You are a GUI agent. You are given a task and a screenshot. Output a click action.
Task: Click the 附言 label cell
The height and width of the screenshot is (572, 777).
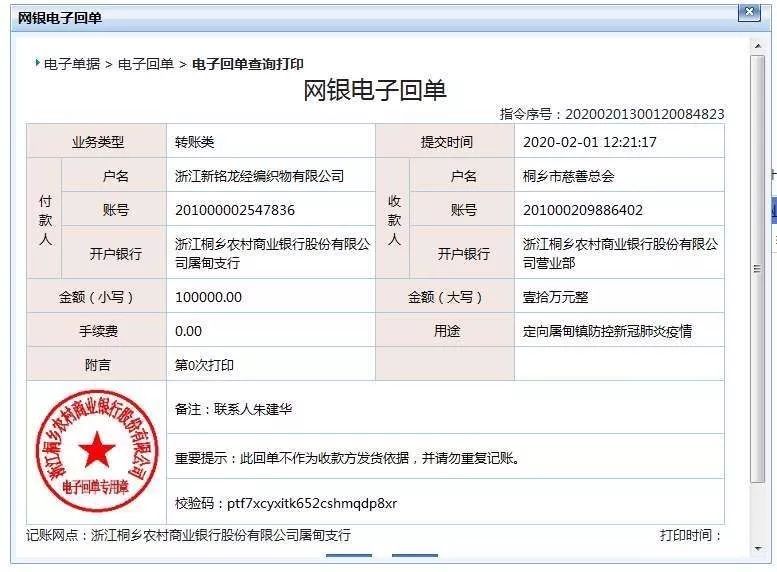tap(97, 364)
